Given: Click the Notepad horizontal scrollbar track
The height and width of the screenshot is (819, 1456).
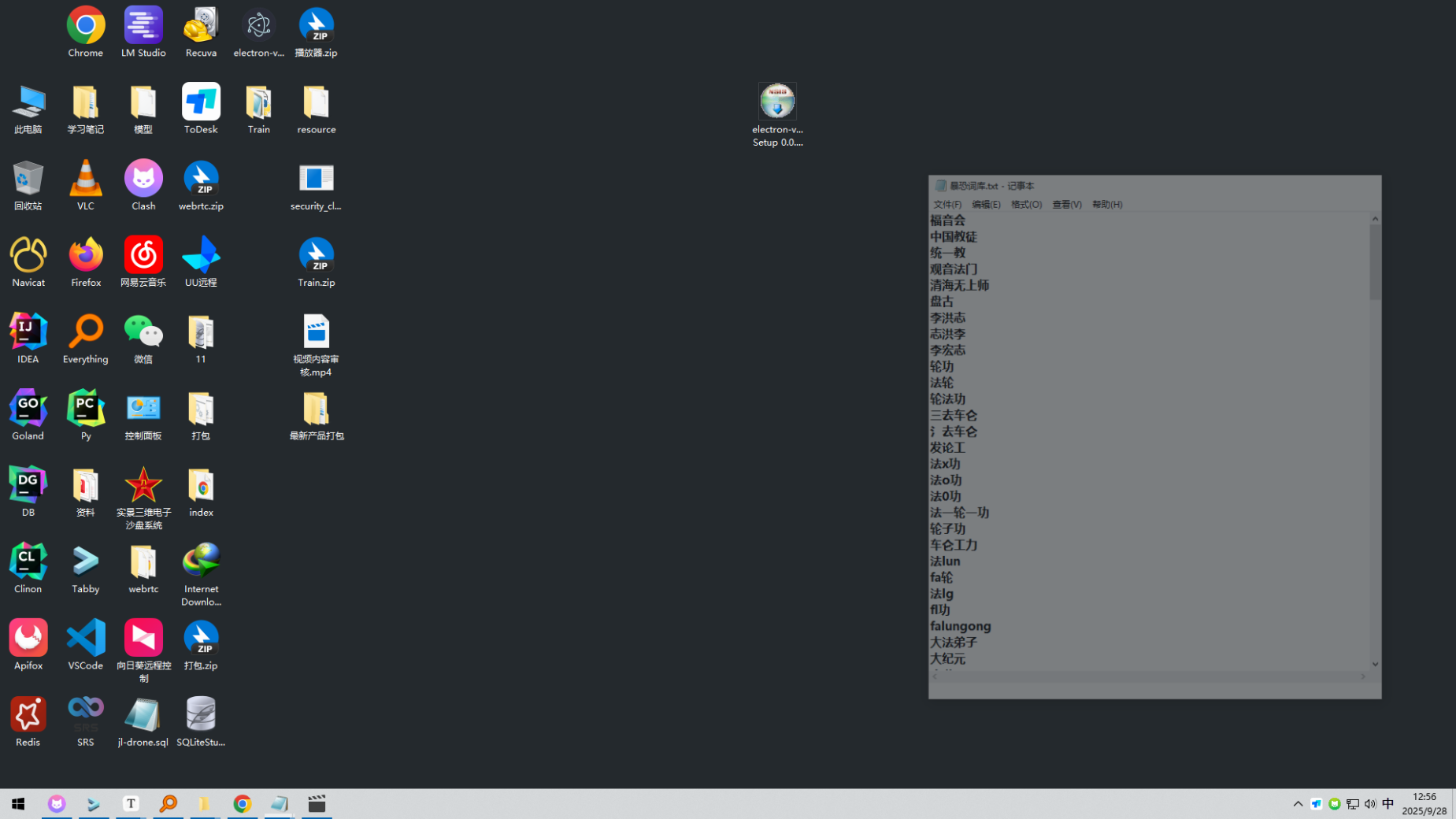Looking at the screenshot, I should point(1149,676).
